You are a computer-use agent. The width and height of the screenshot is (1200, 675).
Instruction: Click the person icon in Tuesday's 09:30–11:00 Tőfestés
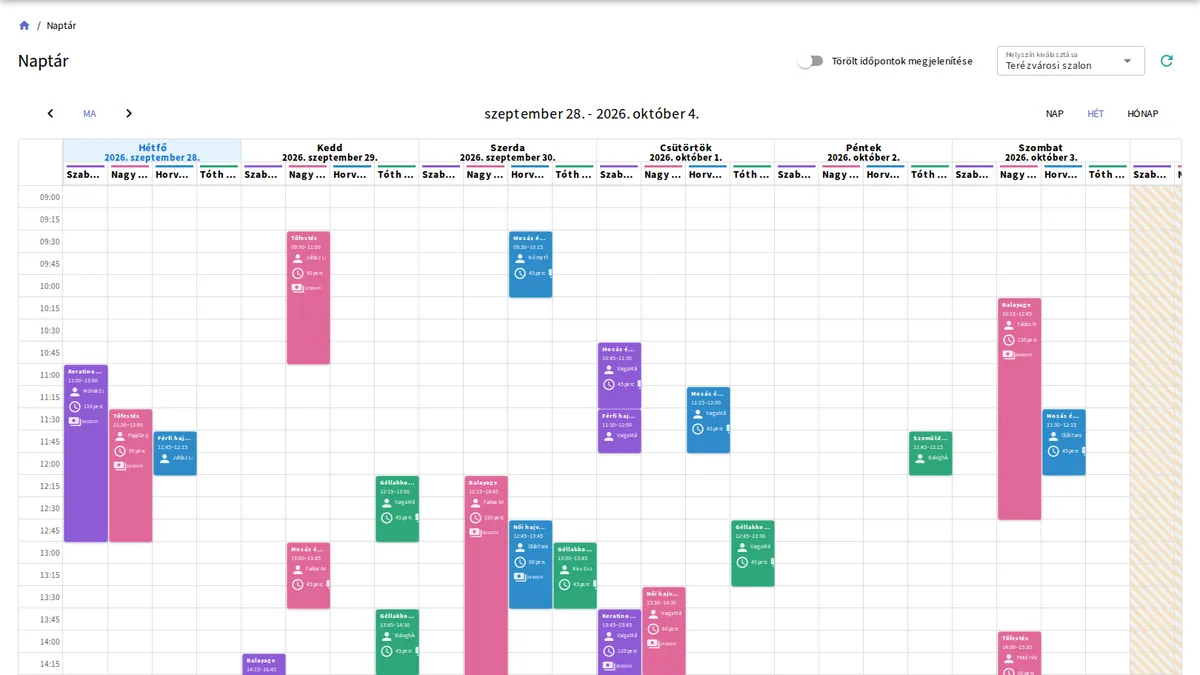point(297,257)
